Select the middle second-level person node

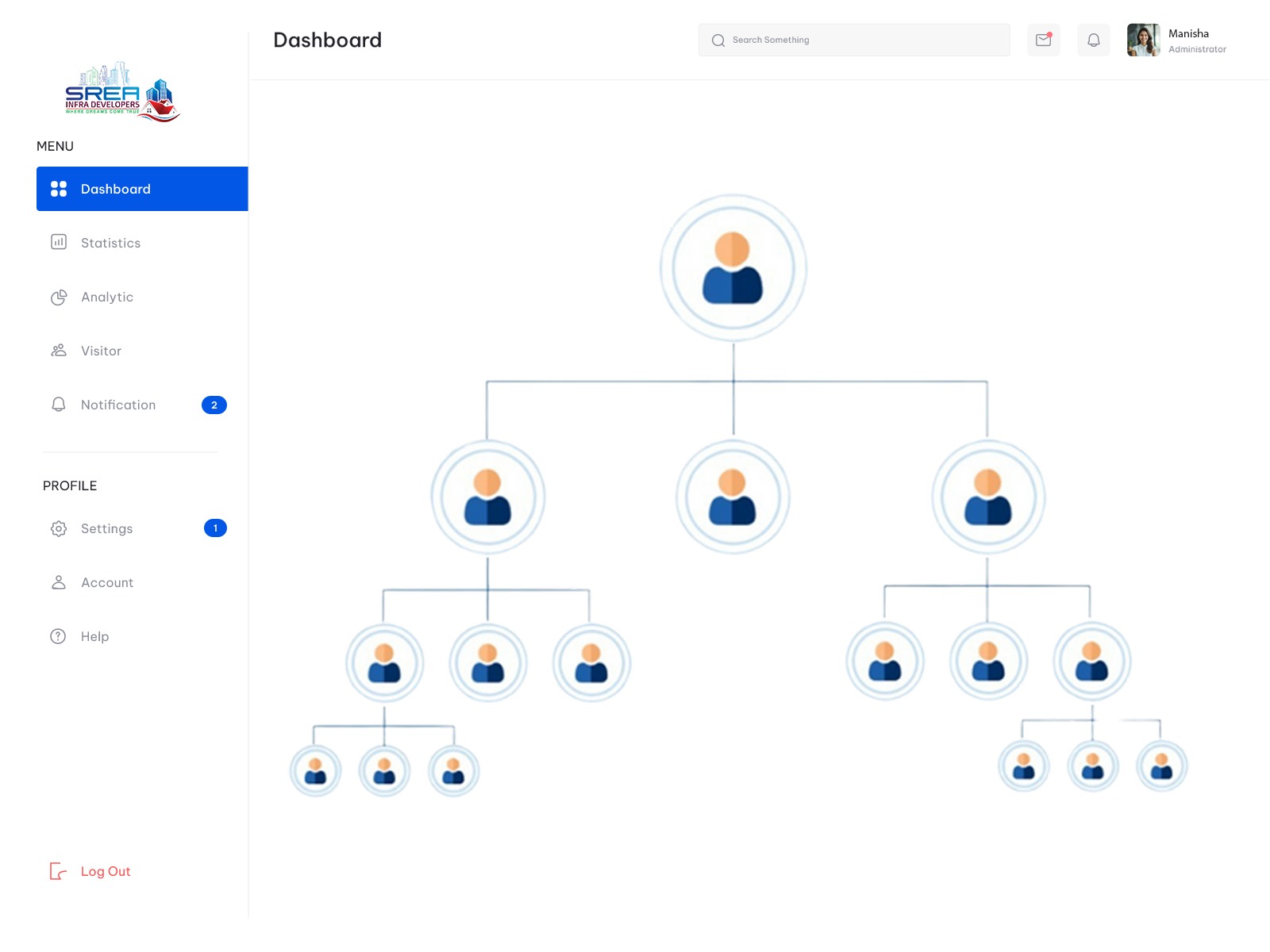pyautogui.click(x=733, y=497)
